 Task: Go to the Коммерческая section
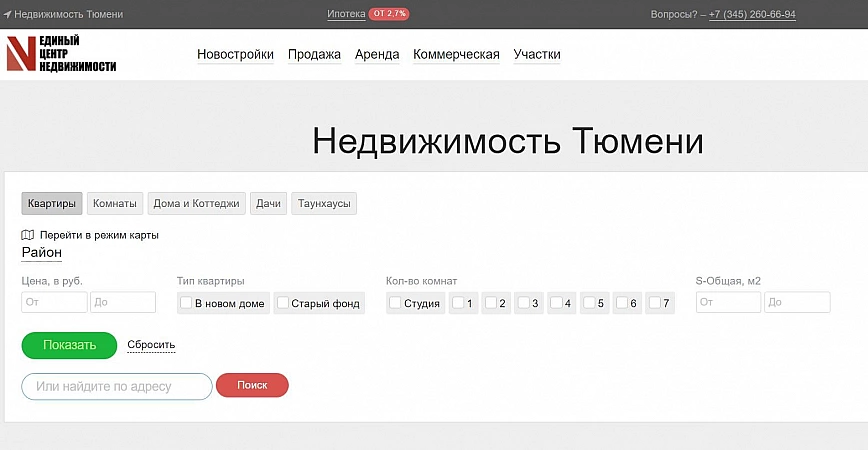(x=456, y=55)
